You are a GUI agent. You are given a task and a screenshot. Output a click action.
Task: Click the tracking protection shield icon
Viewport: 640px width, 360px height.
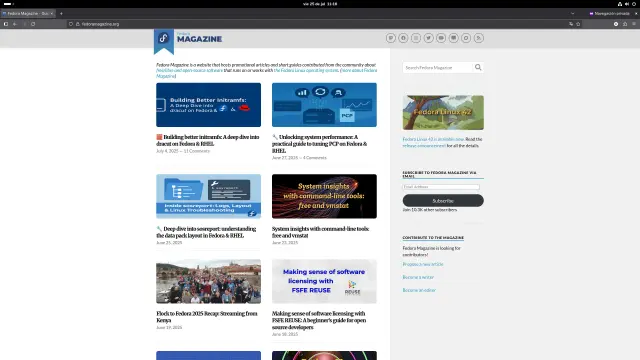click(71, 24)
